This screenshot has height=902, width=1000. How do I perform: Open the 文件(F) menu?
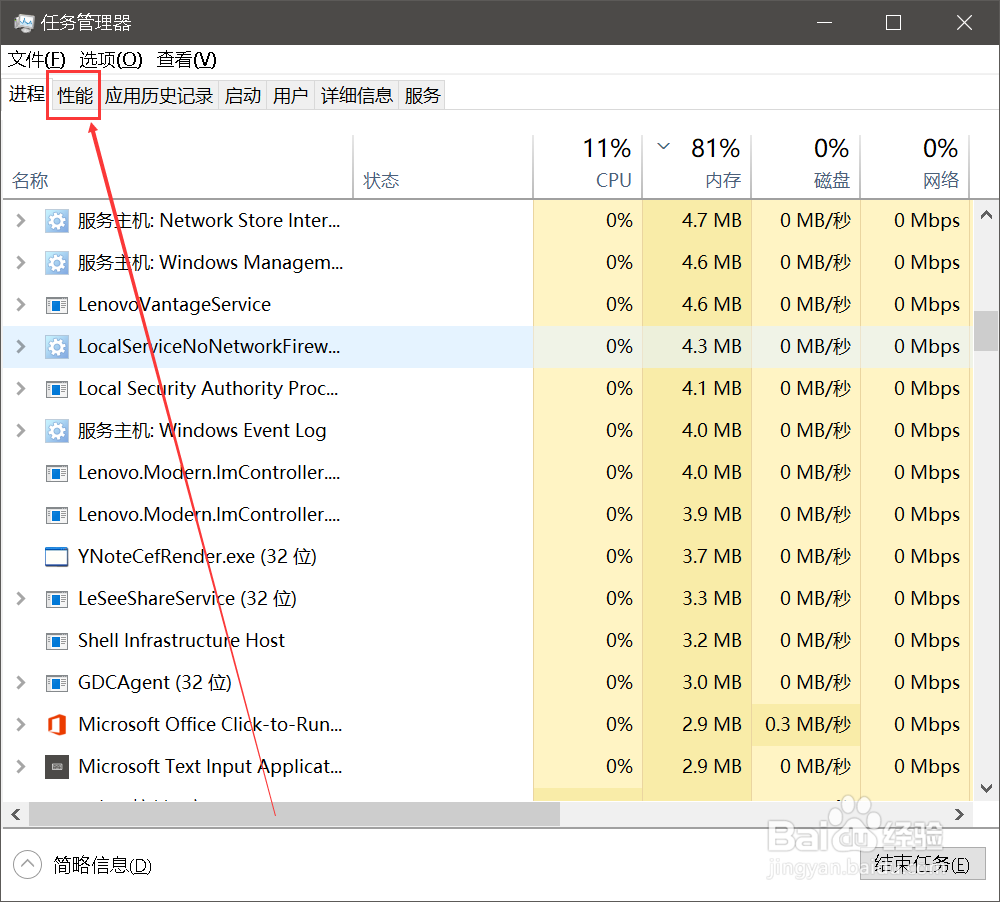[36, 60]
